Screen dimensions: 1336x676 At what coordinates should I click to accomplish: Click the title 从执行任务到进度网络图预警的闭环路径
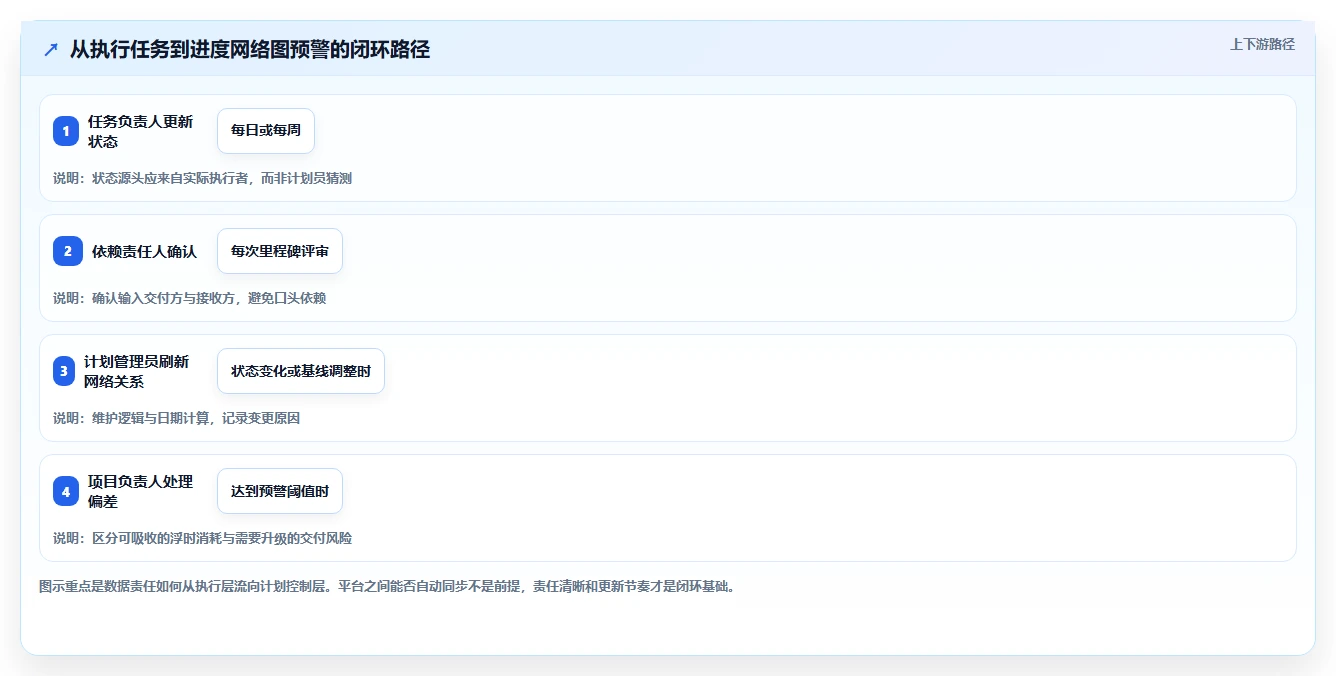250,49
